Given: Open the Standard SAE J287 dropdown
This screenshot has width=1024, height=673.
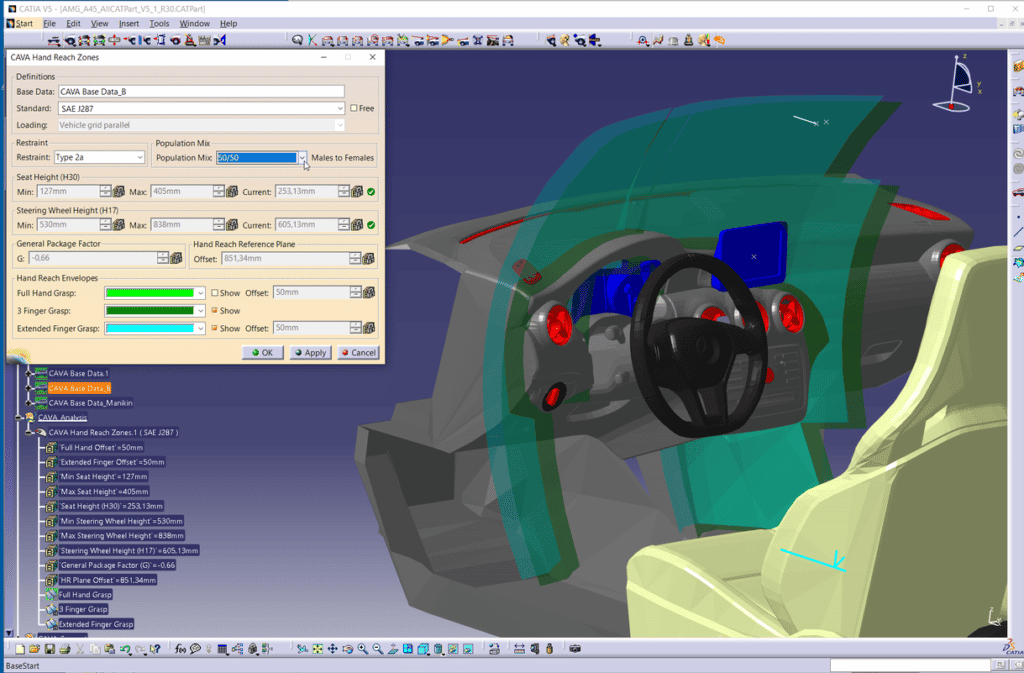Looking at the screenshot, I should click(340, 108).
